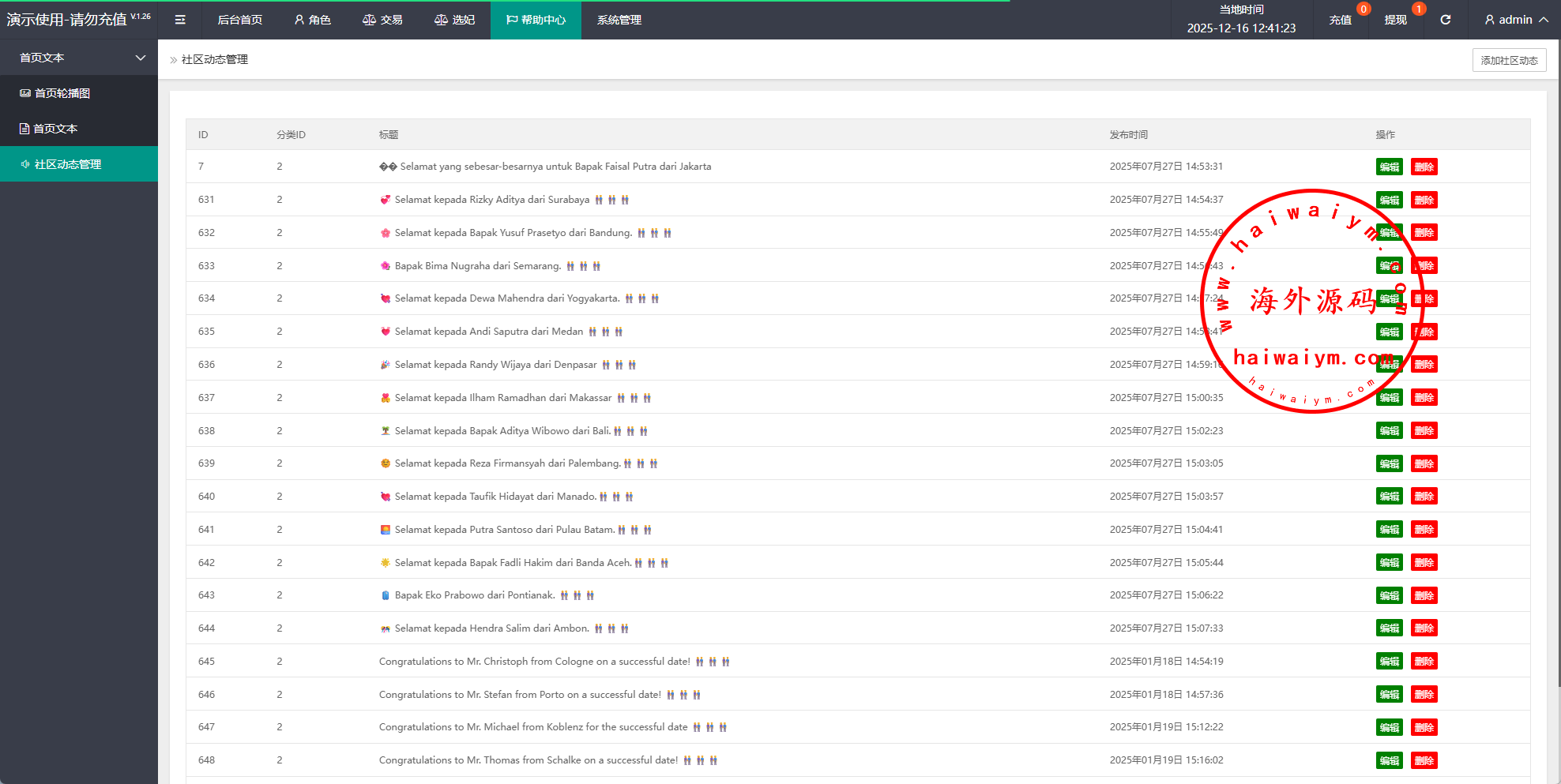This screenshot has width=1561, height=784.
Task: Open the 交易 scales menu
Action: (382, 20)
